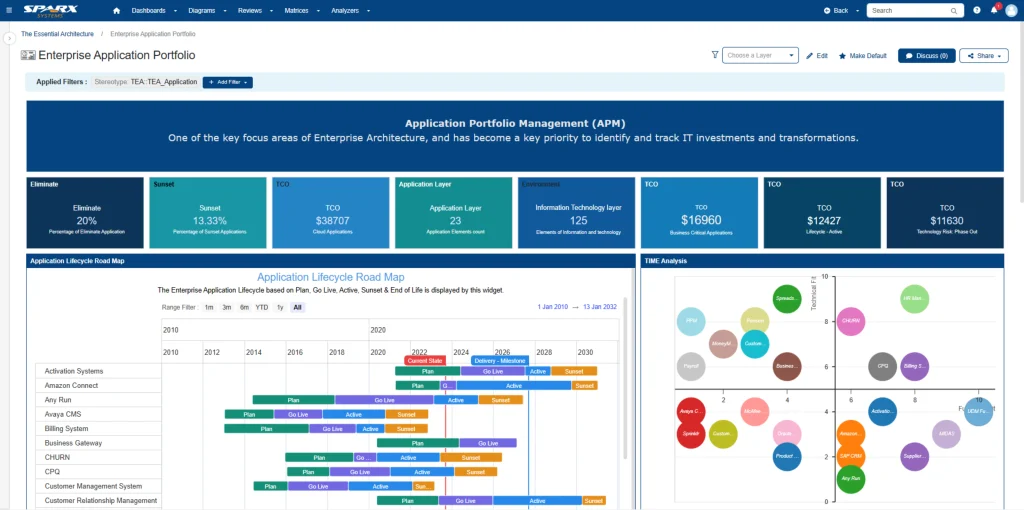Expand the Analyzers dropdown arrow

(368, 11)
